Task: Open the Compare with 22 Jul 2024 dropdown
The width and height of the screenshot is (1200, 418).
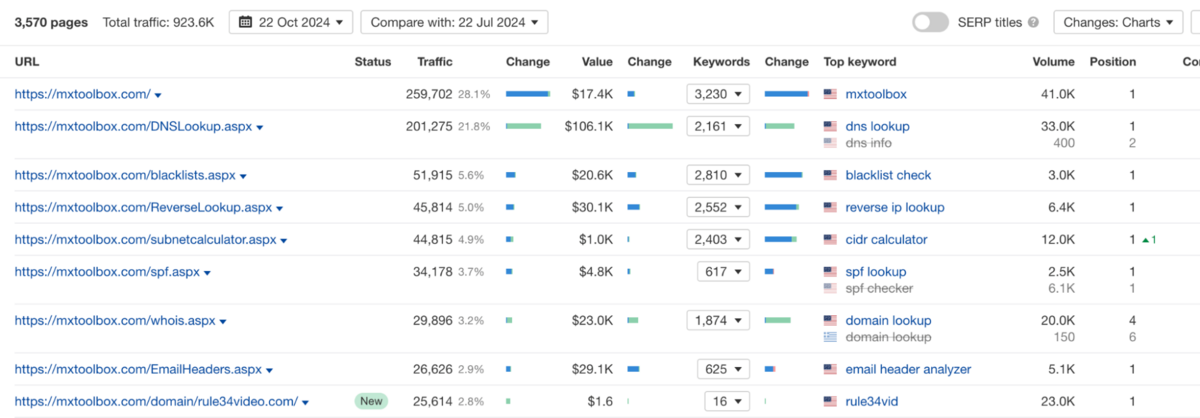Action: 453,22
